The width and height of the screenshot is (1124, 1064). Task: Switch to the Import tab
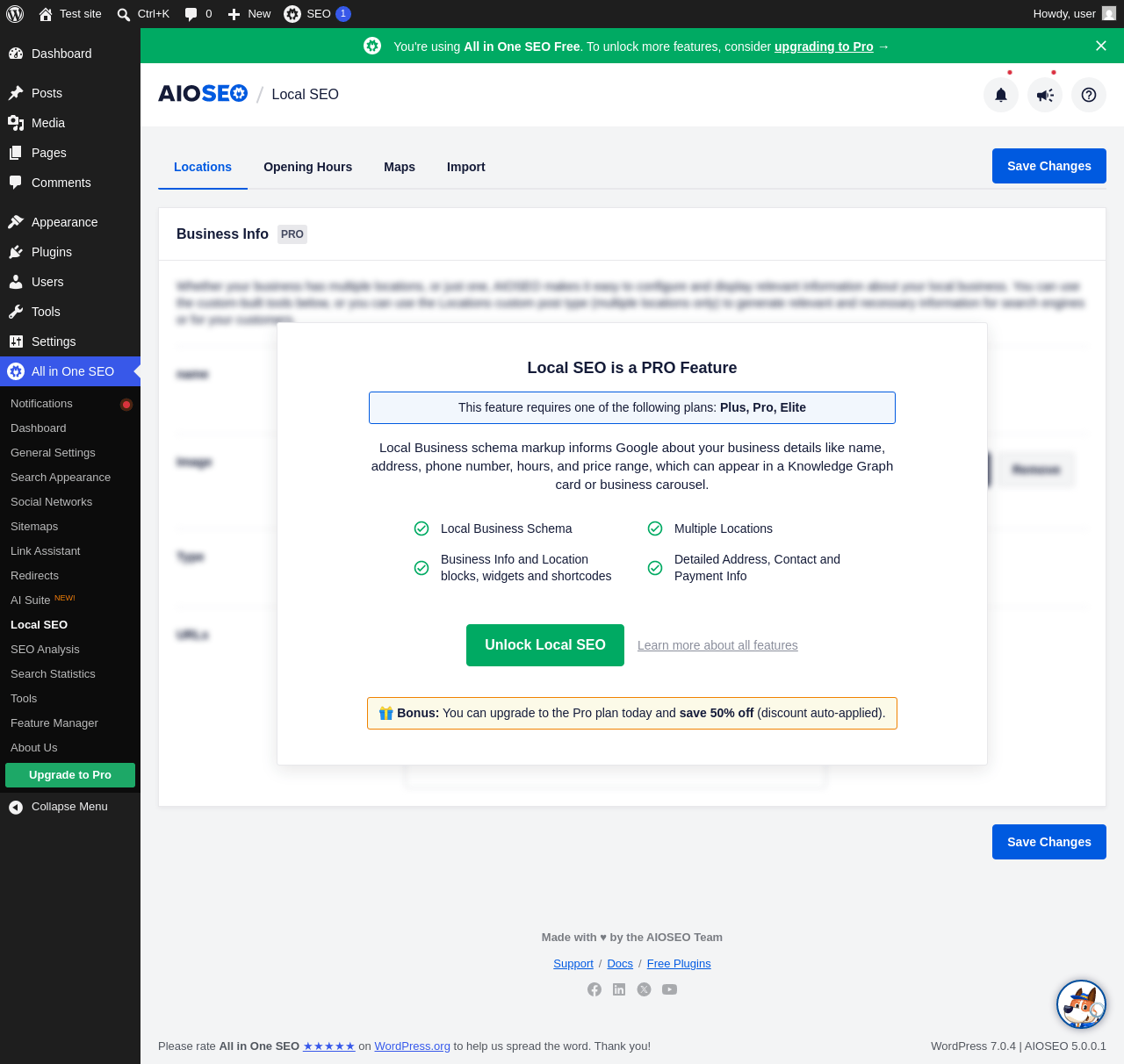click(x=465, y=167)
